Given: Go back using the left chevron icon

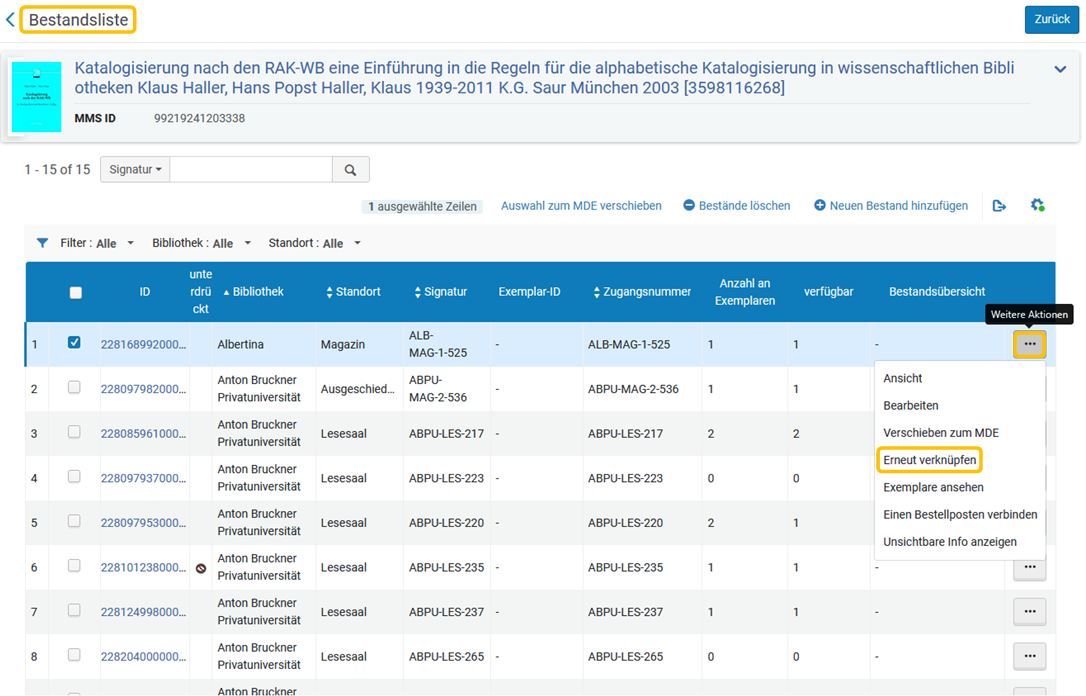Looking at the screenshot, I should 10,19.
